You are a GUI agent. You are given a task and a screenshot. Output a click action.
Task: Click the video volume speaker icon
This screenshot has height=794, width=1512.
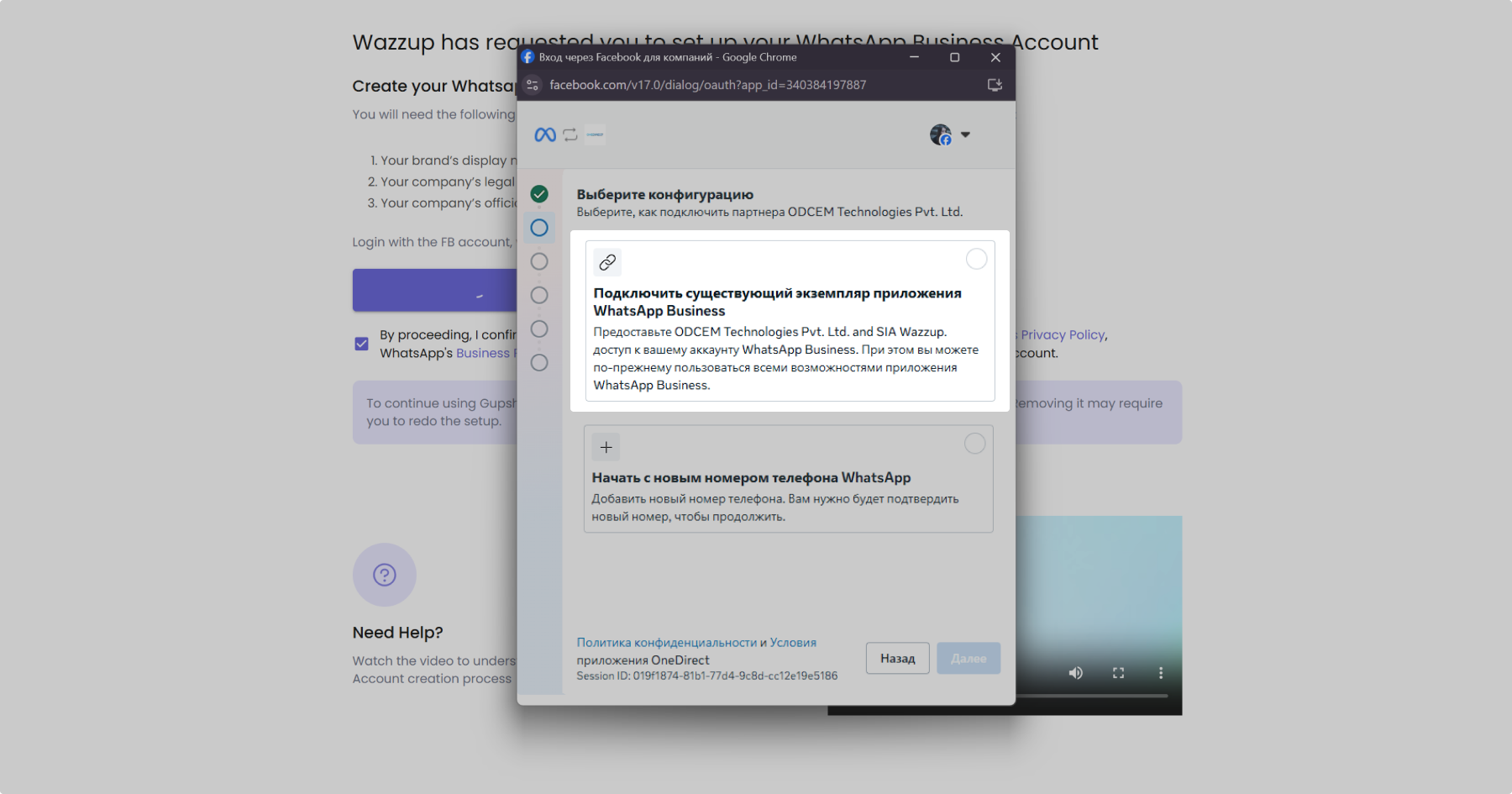(1076, 673)
